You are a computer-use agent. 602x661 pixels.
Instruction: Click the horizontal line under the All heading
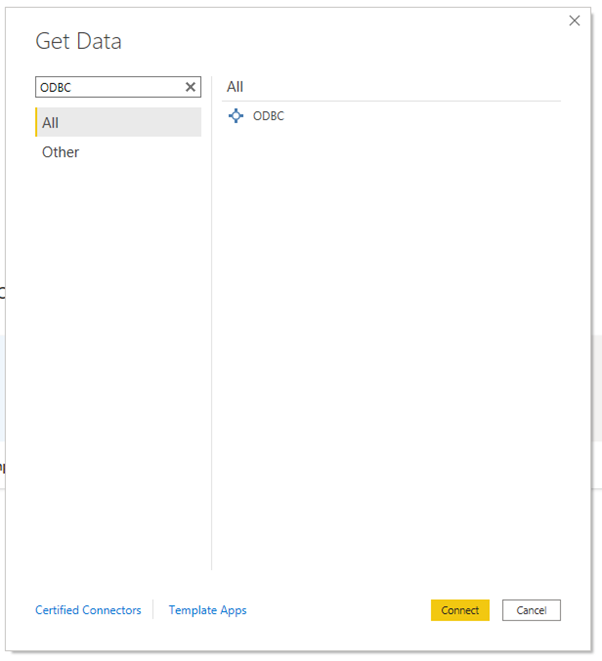(390, 101)
